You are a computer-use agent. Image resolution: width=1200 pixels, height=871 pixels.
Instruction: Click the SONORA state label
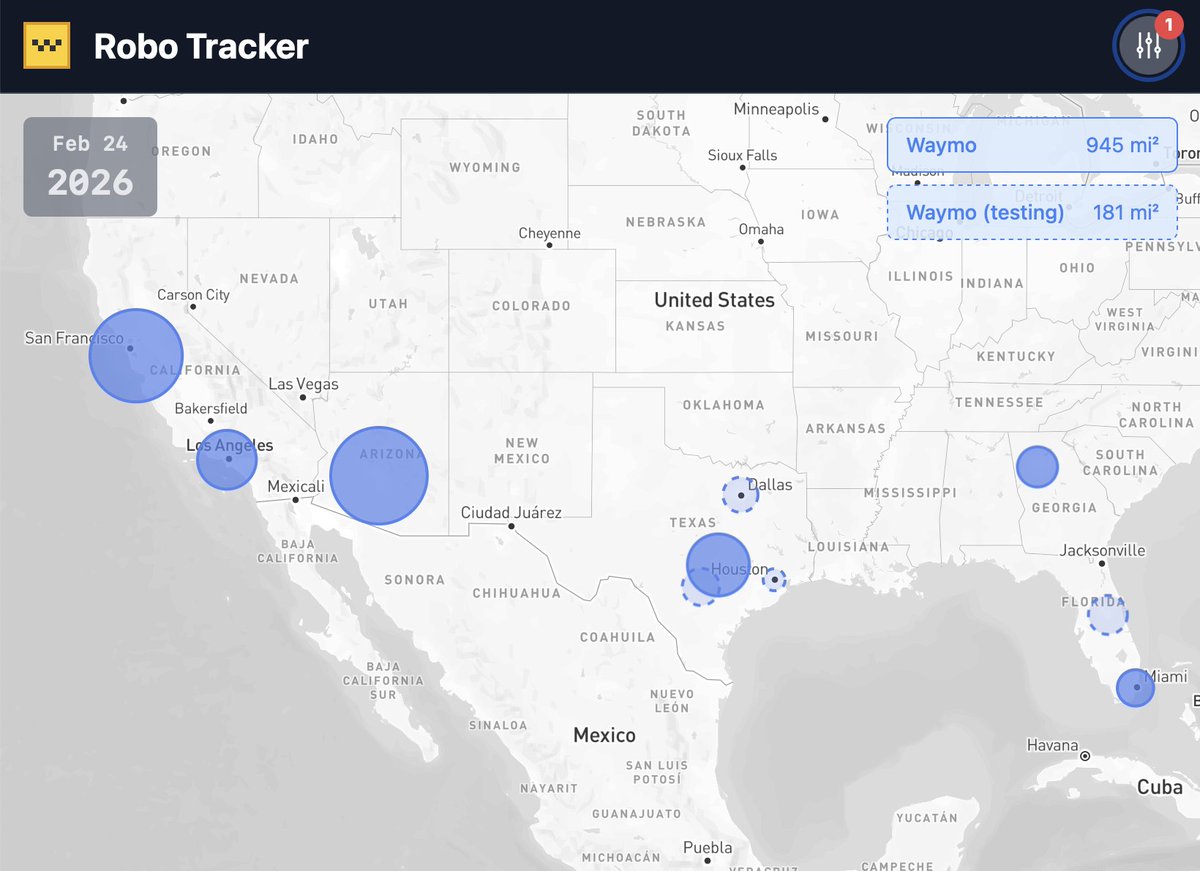(x=414, y=580)
